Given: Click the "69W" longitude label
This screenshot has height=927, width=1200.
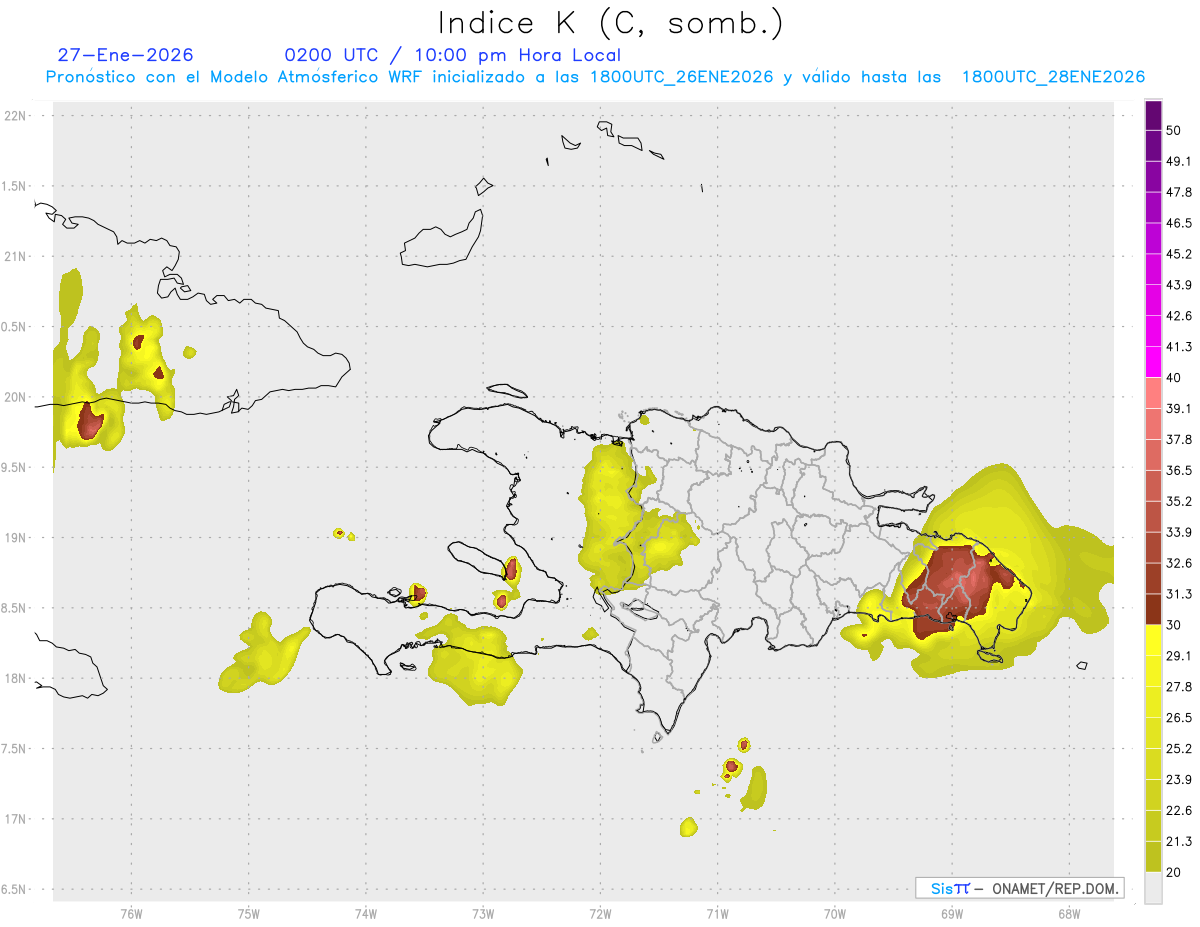Looking at the screenshot, I should click(x=952, y=913).
